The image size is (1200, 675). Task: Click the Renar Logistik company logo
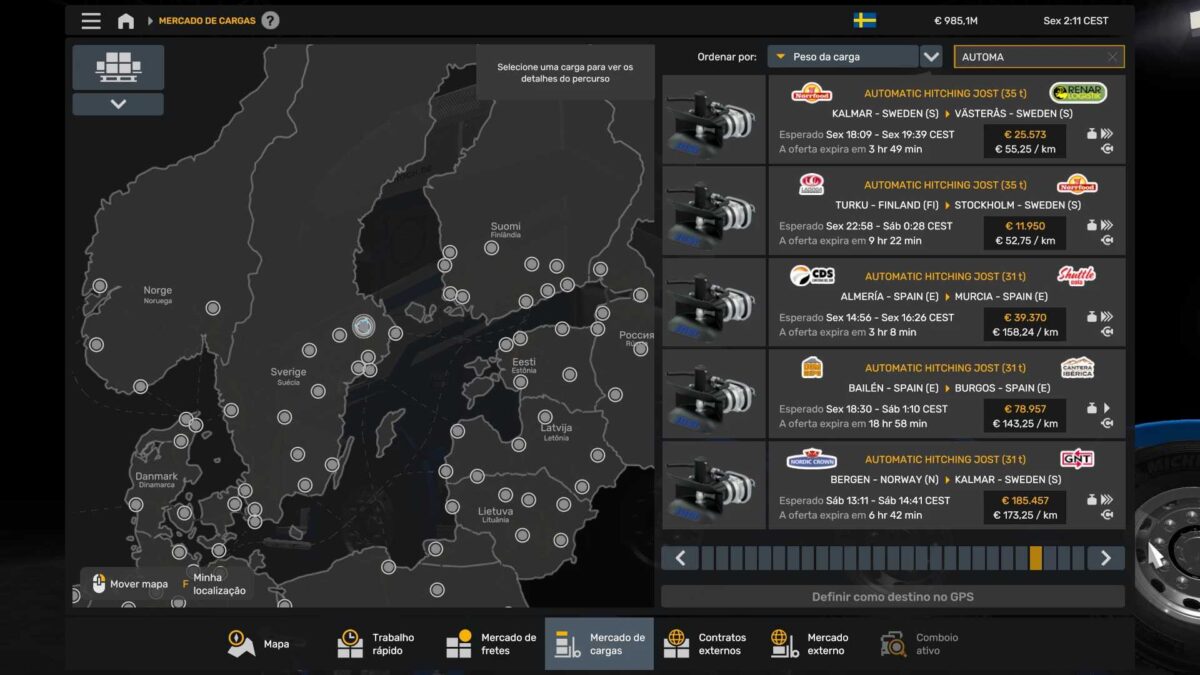[1077, 93]
